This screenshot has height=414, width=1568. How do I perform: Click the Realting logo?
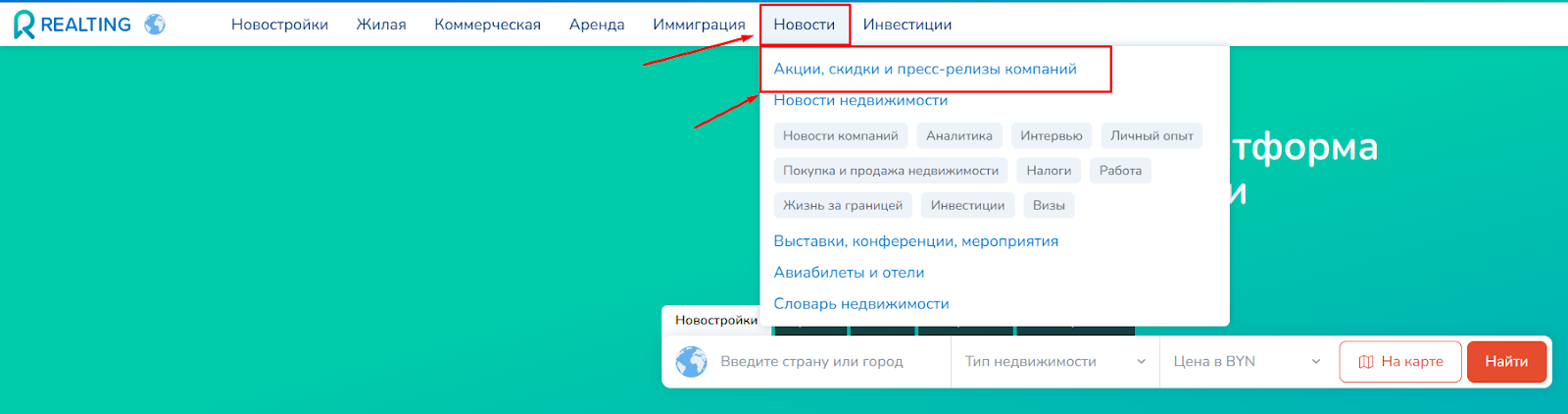coord(73,25)
